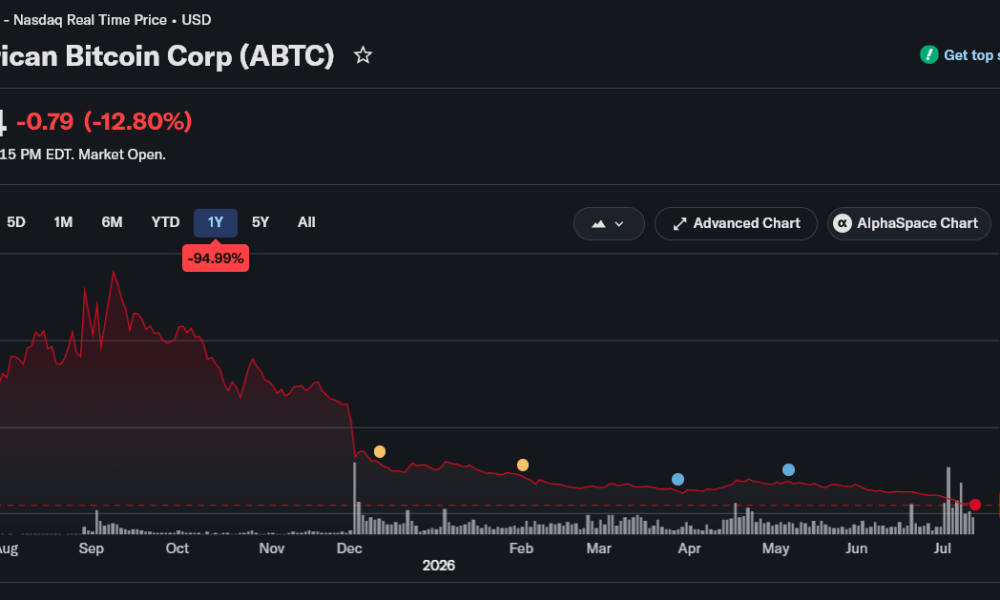Click the Mar label on chart axis

599,548
